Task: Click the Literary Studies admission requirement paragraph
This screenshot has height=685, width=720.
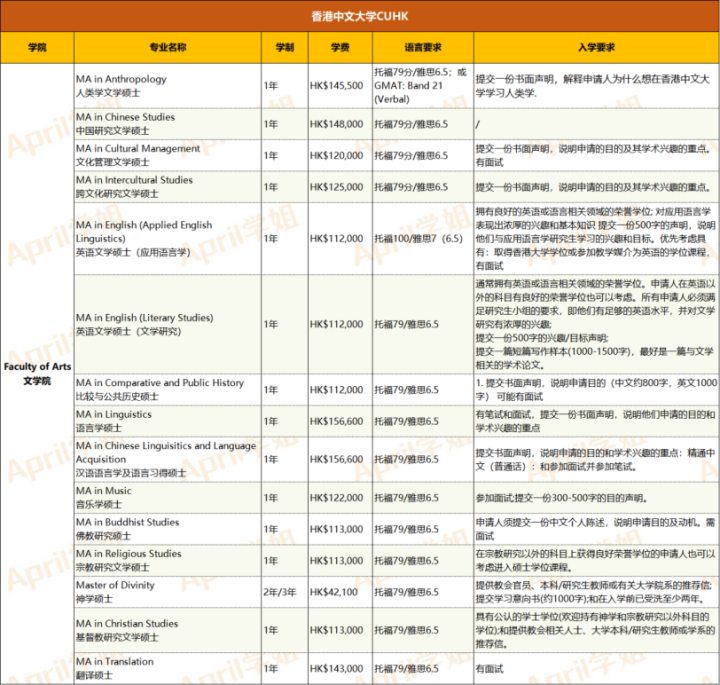Action: pos(596,324)
